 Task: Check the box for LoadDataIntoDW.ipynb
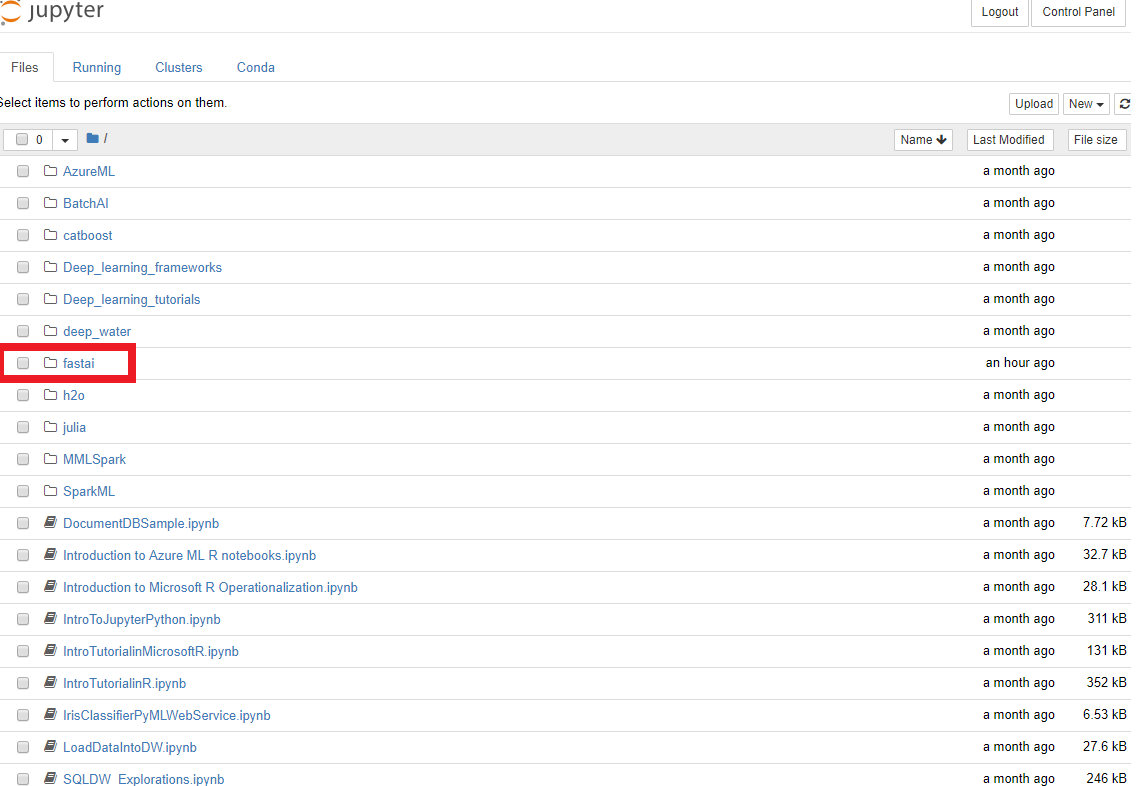[23, 747]
